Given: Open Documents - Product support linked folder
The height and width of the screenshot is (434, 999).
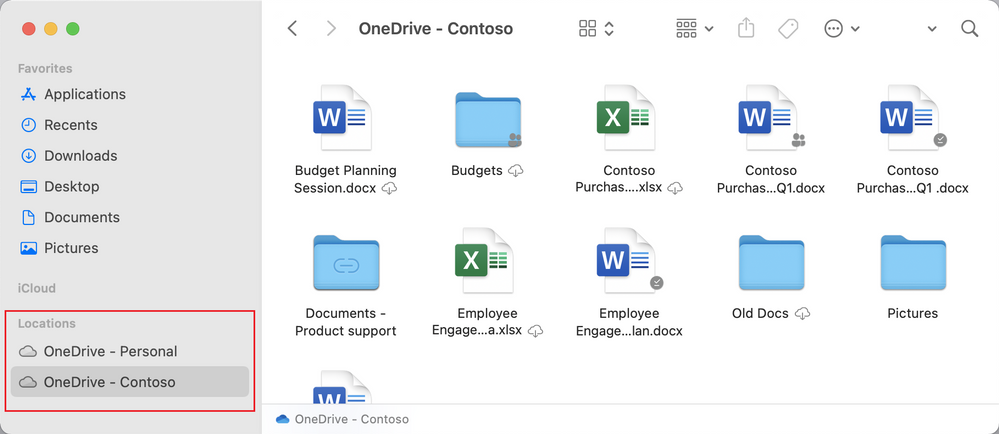Looking at the screenshot, I should [345, 266].
